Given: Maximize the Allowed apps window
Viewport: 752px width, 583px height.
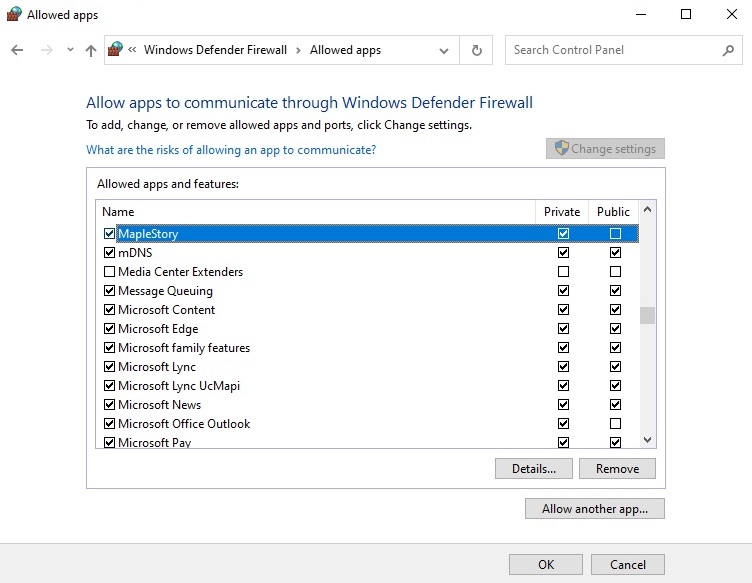Looking at the screenshot, I should [x=686, y=14].
